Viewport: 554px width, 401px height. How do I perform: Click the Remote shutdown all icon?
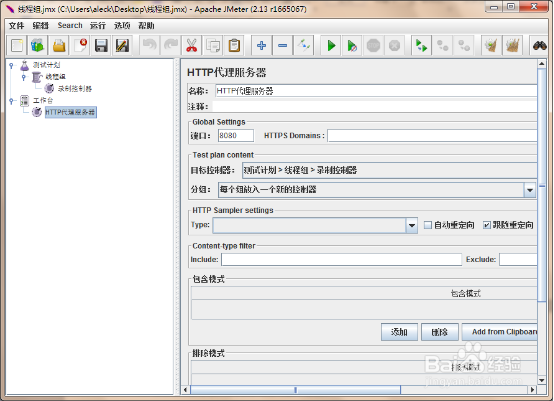[x=464, y=46]
